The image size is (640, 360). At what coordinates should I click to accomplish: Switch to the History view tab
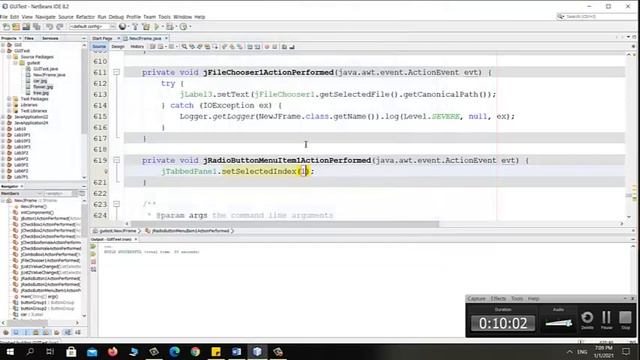(137, 47)
